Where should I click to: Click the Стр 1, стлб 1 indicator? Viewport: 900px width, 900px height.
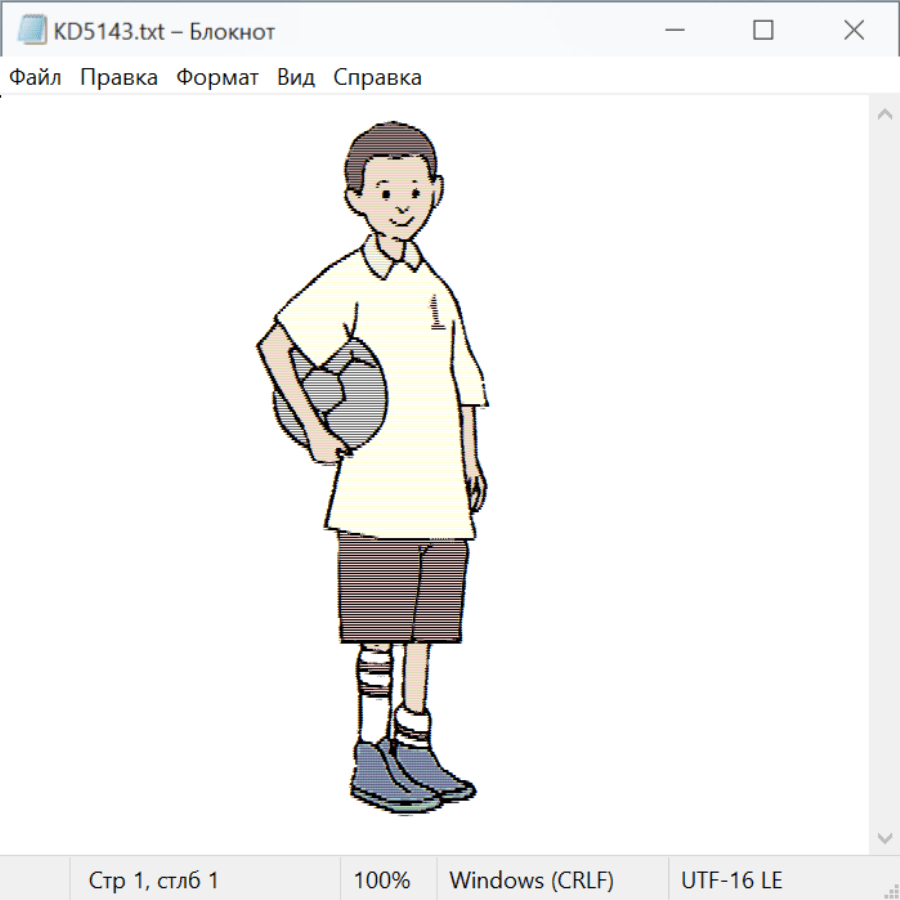pyautogui.click(x=154, y=880)
